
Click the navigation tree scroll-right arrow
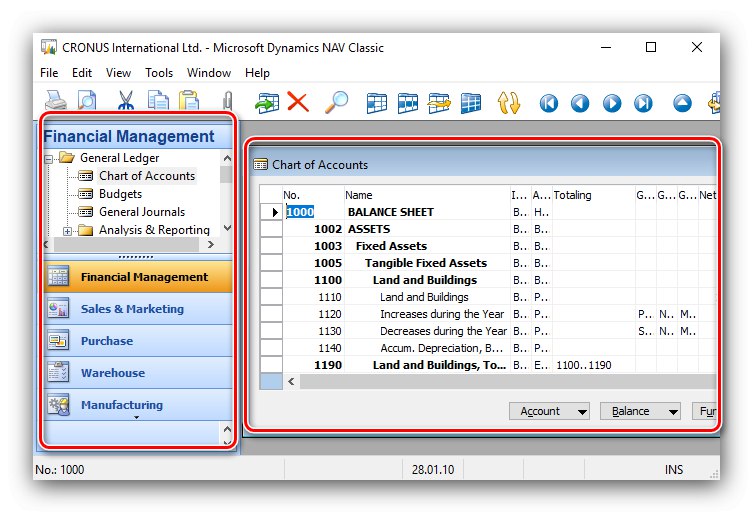(x=210, y=244)
